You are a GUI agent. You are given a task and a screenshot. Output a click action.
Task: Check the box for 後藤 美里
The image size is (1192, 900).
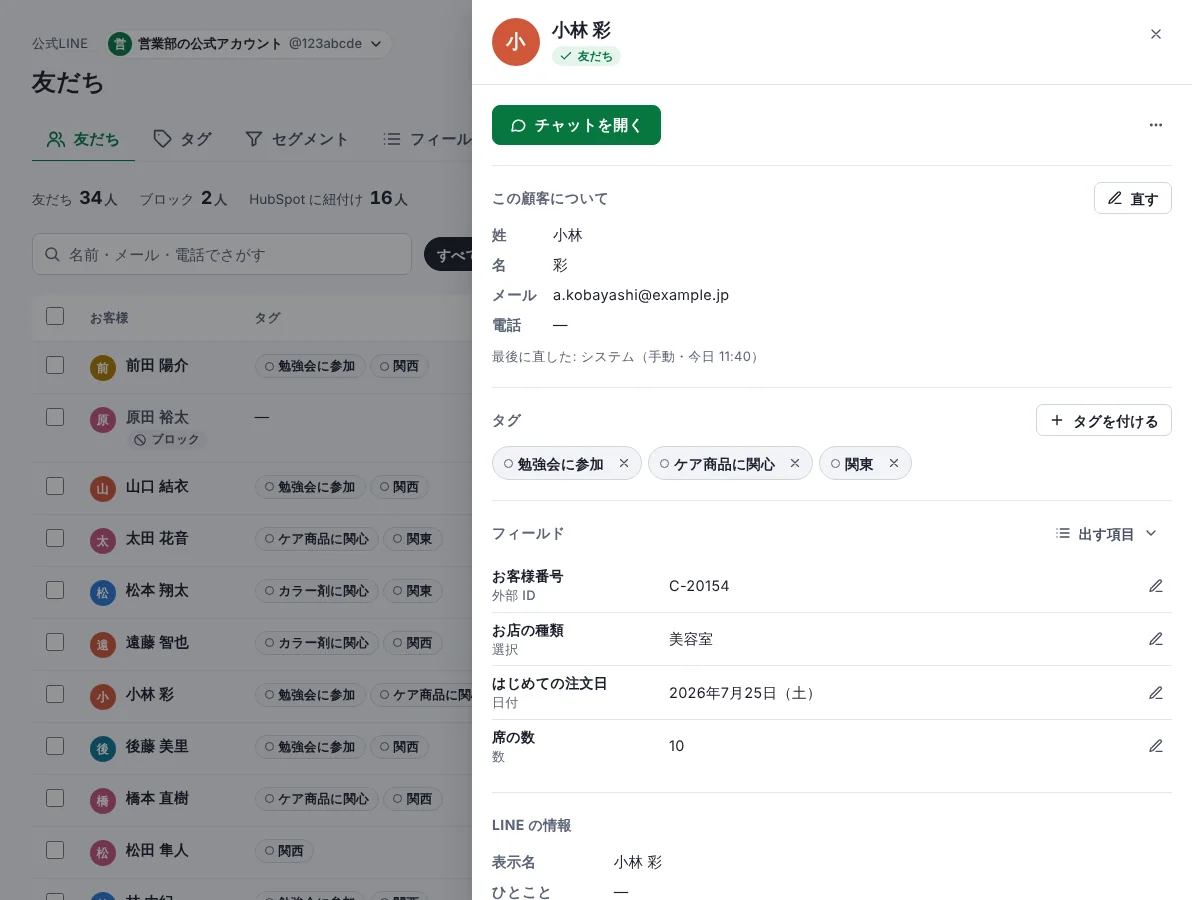click(x=55, y=746)
